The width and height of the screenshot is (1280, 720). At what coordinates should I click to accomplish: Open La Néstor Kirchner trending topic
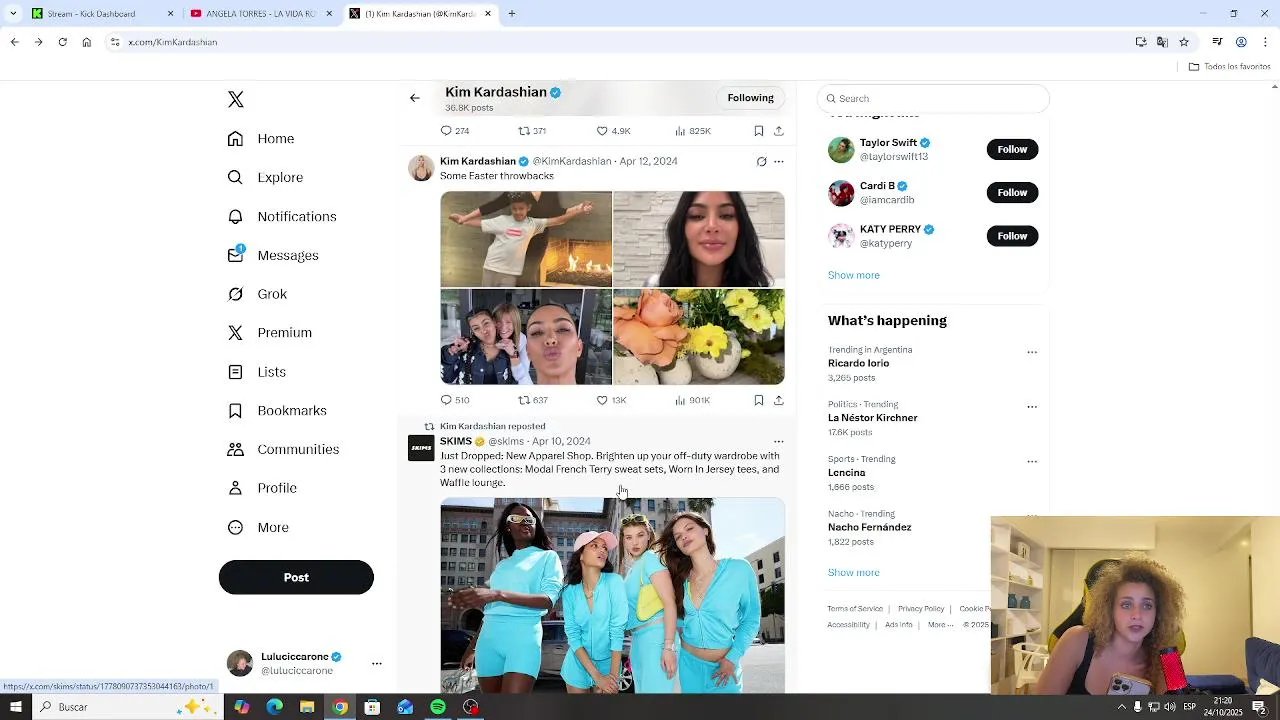tap(872, 418)
